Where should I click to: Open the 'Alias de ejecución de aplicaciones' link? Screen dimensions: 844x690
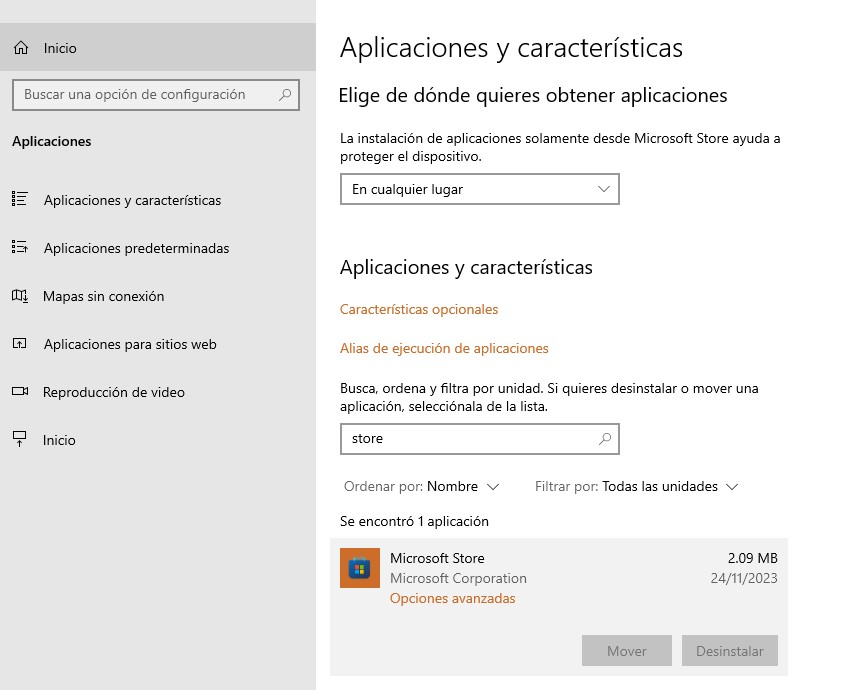click(x=444, y=348)
